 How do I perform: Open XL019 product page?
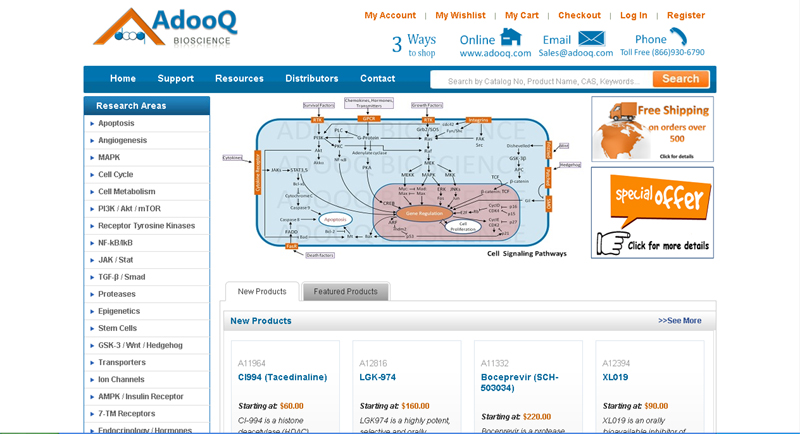pos(615,377)
